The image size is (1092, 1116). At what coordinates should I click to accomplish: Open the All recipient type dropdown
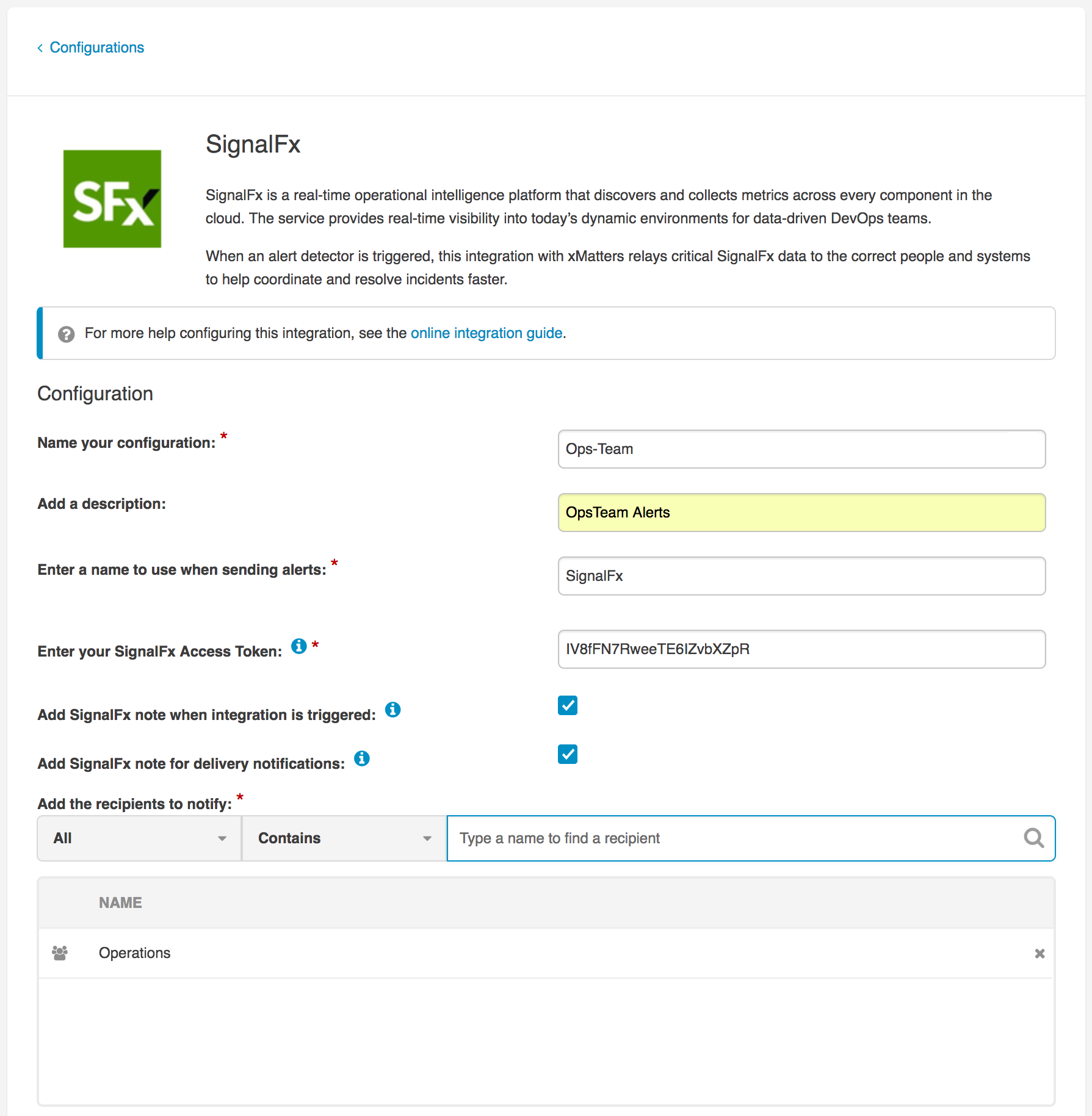click(139, 838)
